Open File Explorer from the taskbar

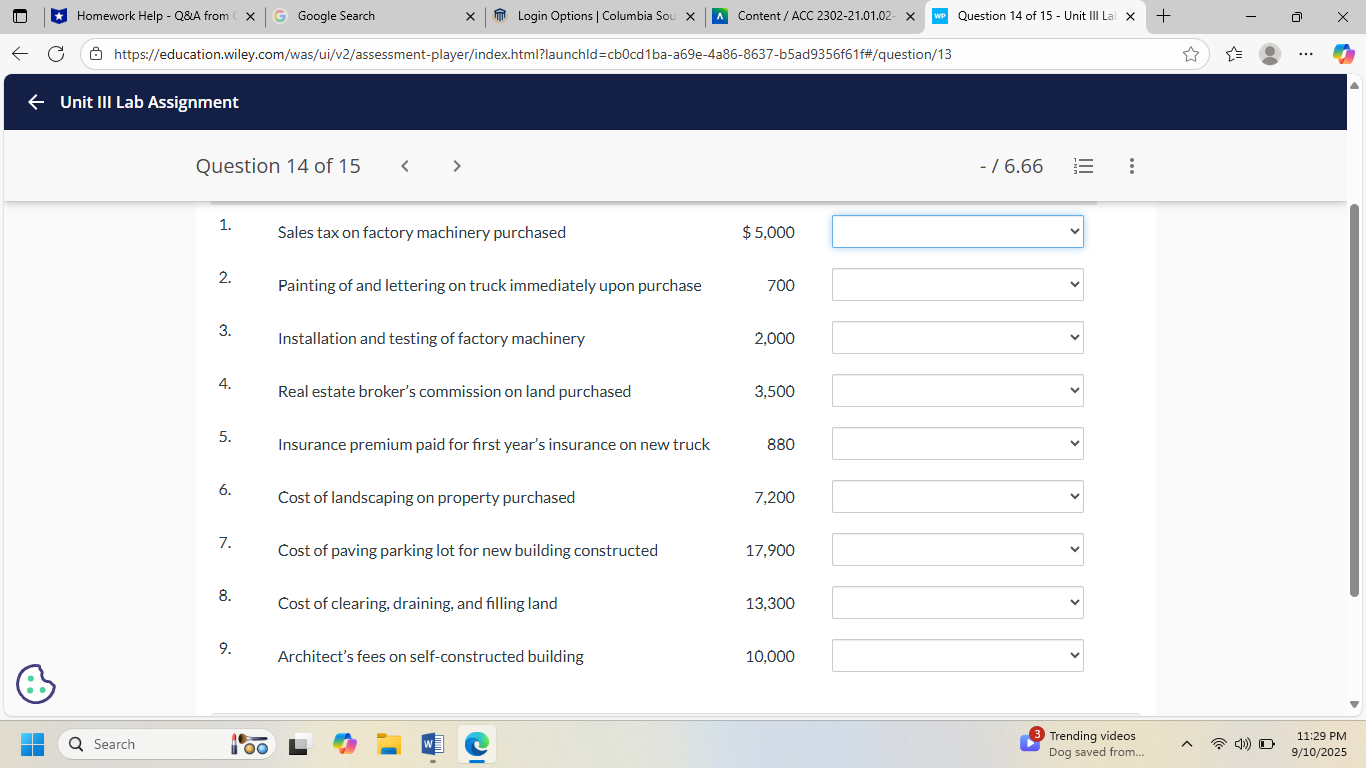point(388,744)
